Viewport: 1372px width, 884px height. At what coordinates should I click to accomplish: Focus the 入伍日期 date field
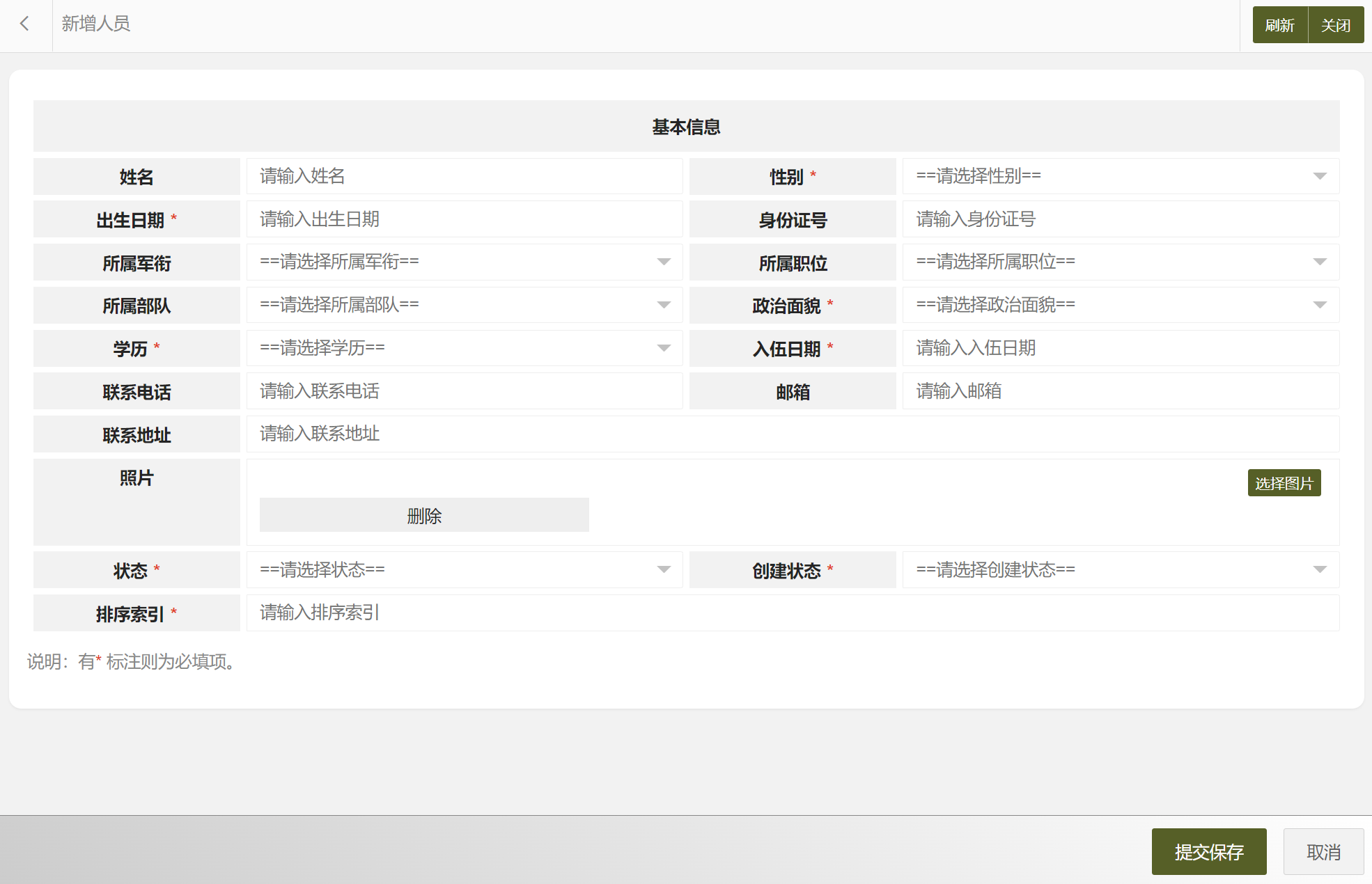pyautogui.click(x=1120, y=348)
